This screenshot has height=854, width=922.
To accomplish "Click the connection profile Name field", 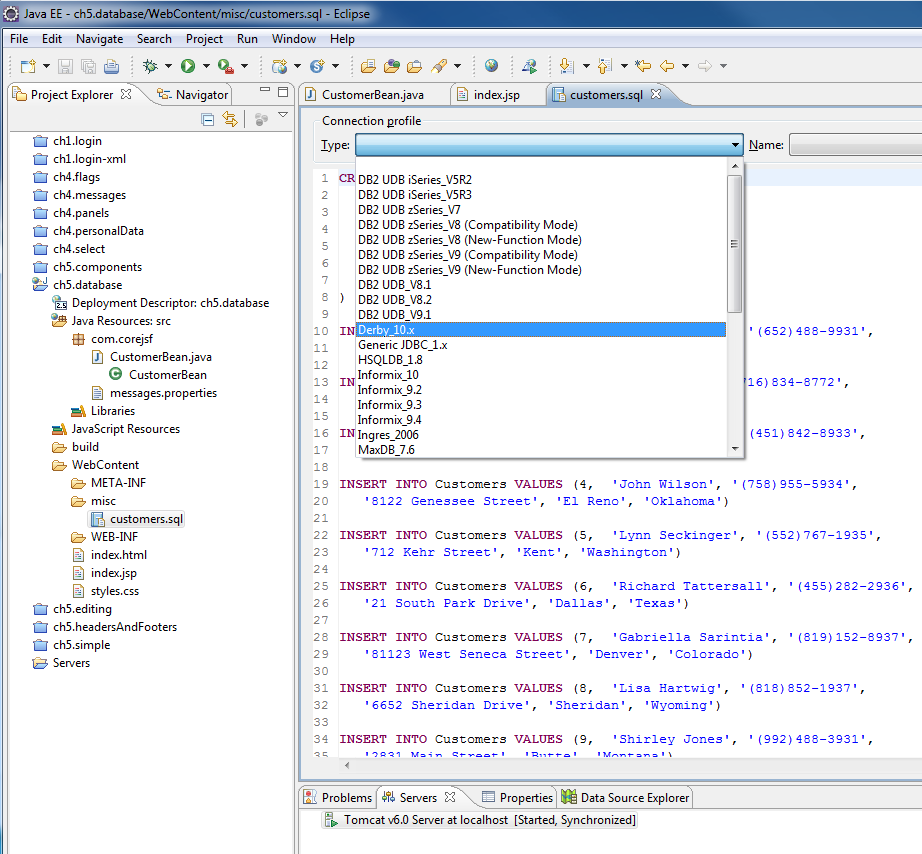I will pyautogui.click(x=856, y=145).
